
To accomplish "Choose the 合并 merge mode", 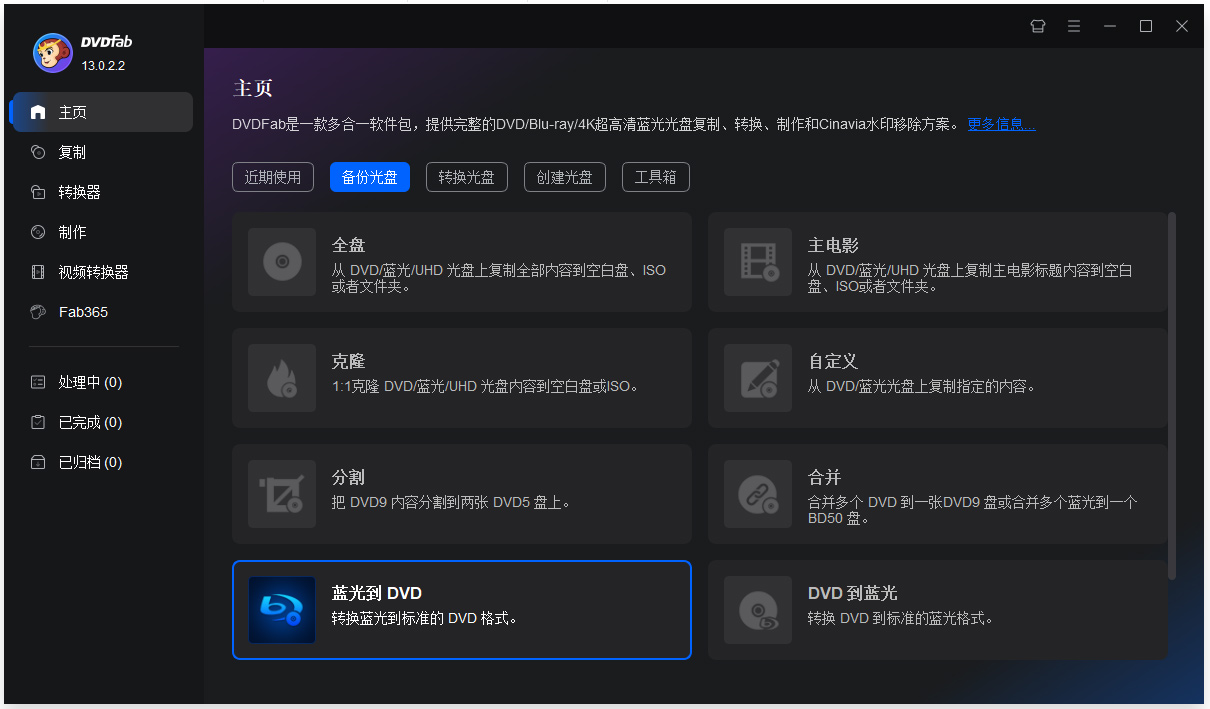I will [757, 493].
